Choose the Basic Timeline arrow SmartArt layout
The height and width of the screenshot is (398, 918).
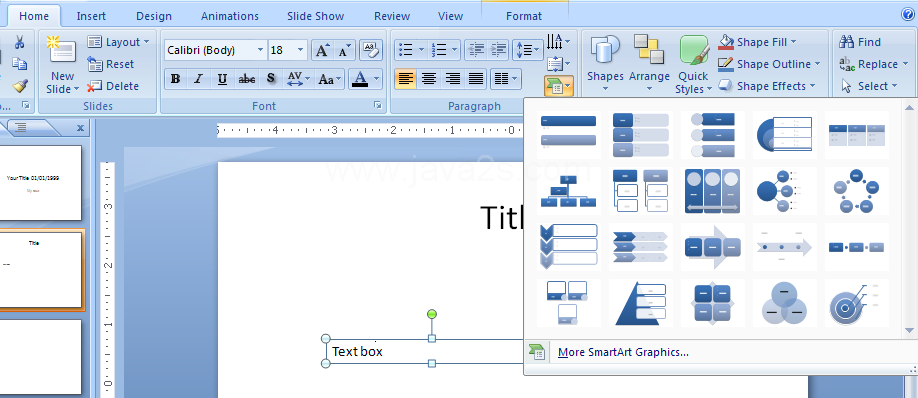(x=784, y=247)
